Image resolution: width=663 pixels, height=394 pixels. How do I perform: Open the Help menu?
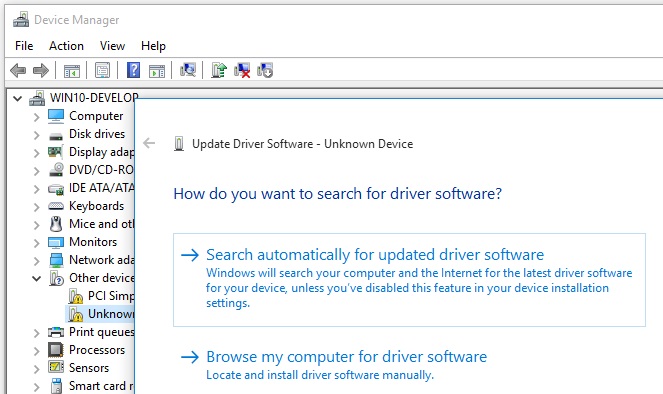[x=153, y=46]
